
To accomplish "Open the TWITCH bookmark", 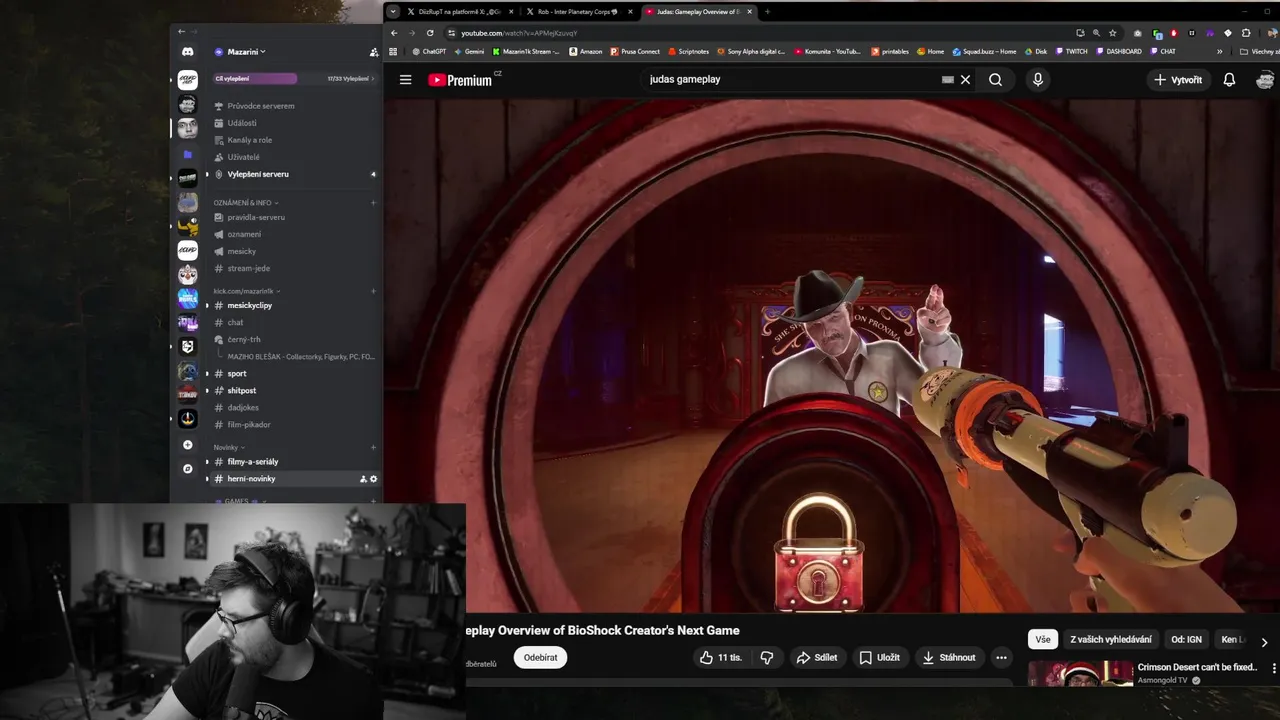I will [x=1070, y=51].
